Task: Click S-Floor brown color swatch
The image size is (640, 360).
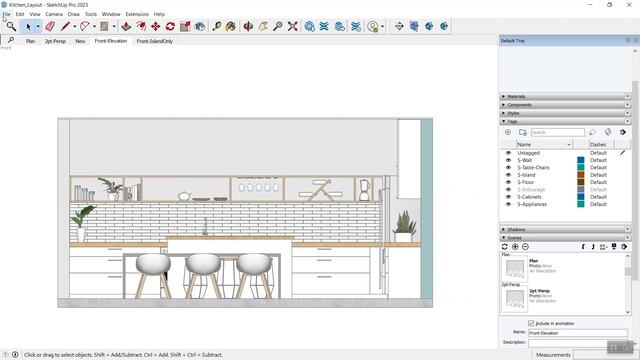Action: tap(581, 182)
